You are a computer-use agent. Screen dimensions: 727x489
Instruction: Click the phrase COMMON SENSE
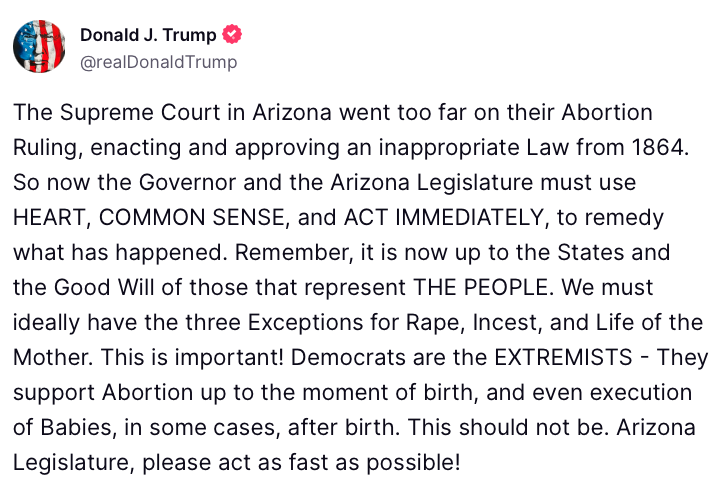click(191, 217)
